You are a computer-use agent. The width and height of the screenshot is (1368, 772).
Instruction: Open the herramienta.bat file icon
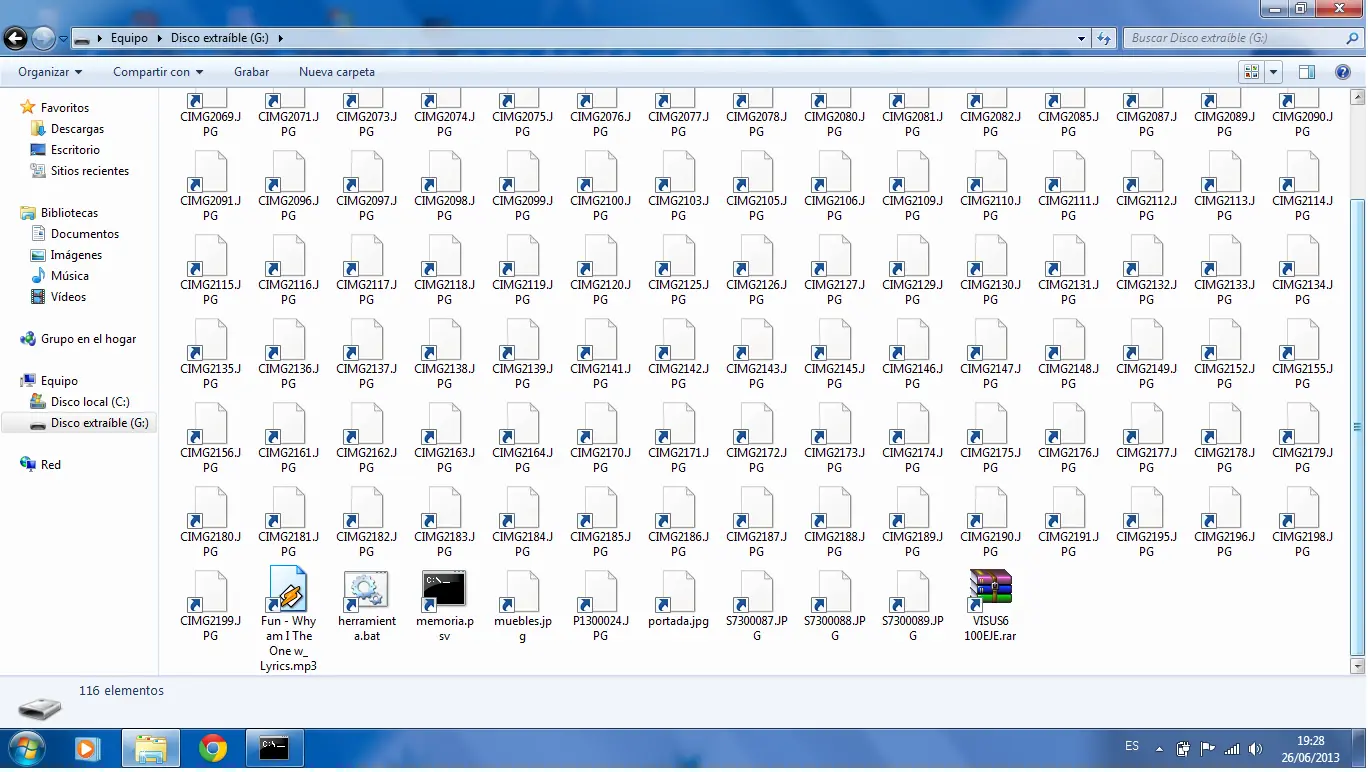(366, 590)
